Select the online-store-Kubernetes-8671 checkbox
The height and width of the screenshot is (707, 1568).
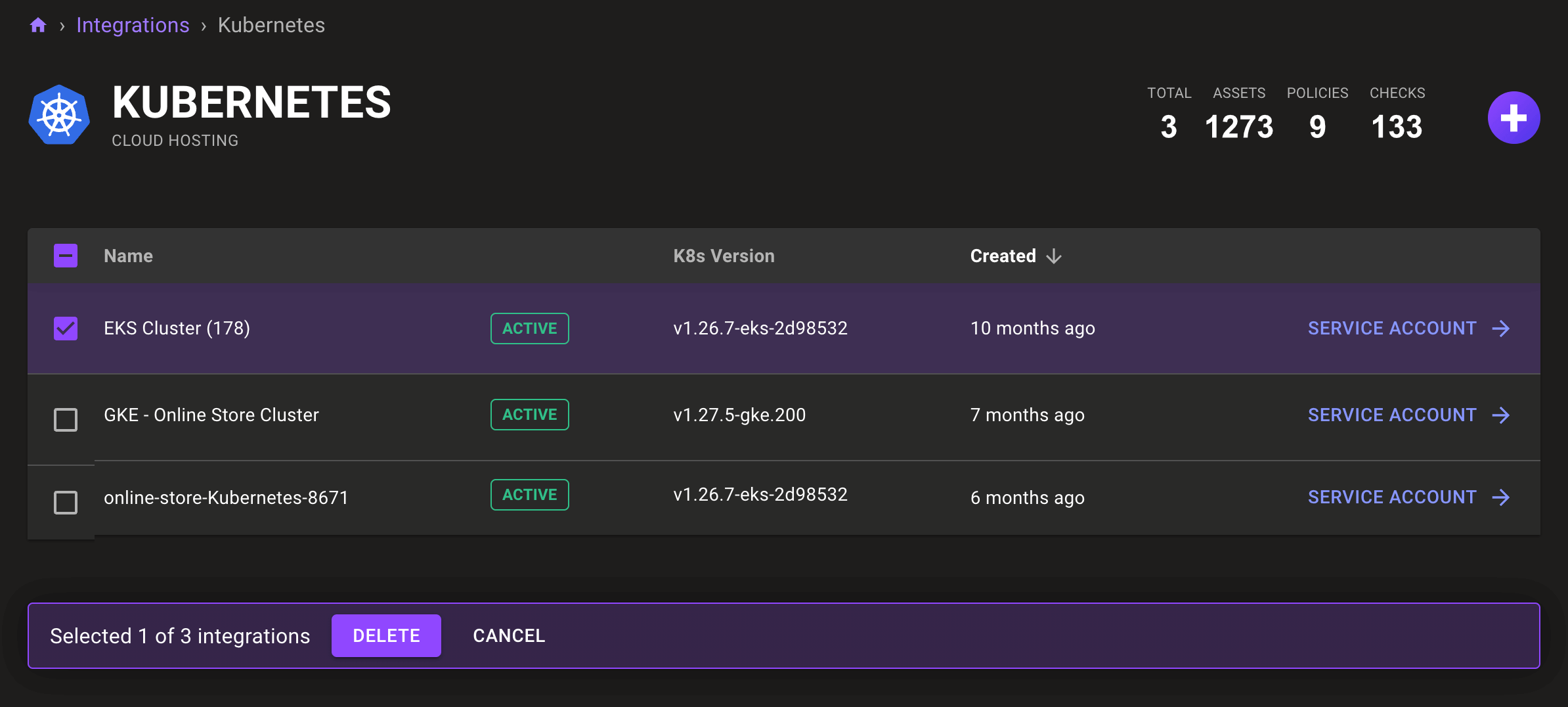[x=64, y=503]
